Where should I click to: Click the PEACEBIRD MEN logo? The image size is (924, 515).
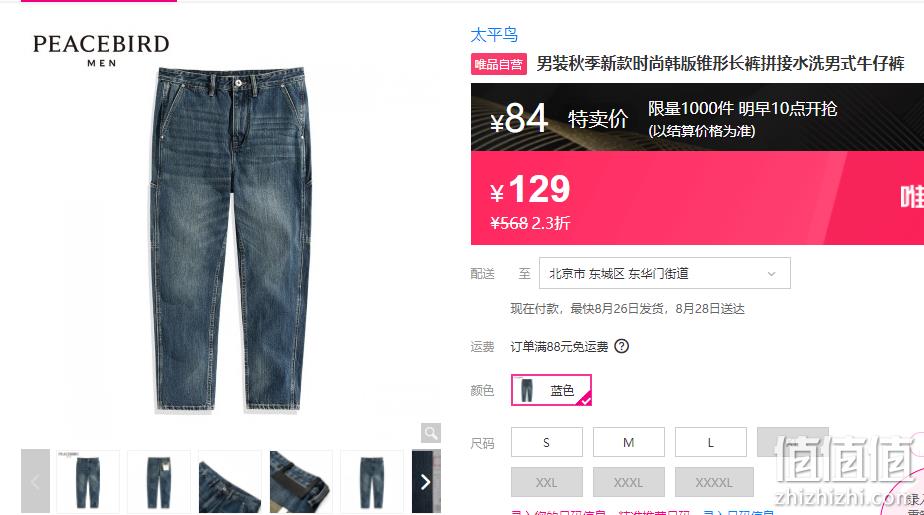pos(101,51)
